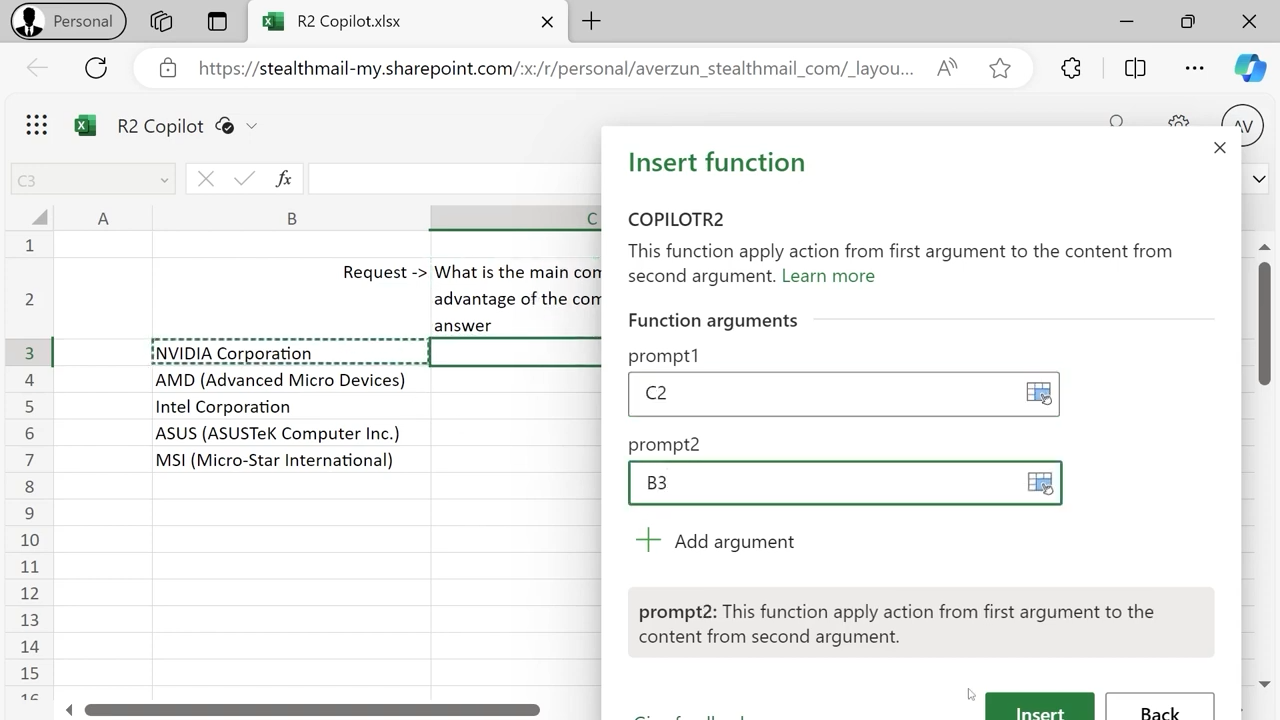Open browser Settings and more menu
Screen dimensions: 1280x720
pyautogui.click(x=1194, y=68)
